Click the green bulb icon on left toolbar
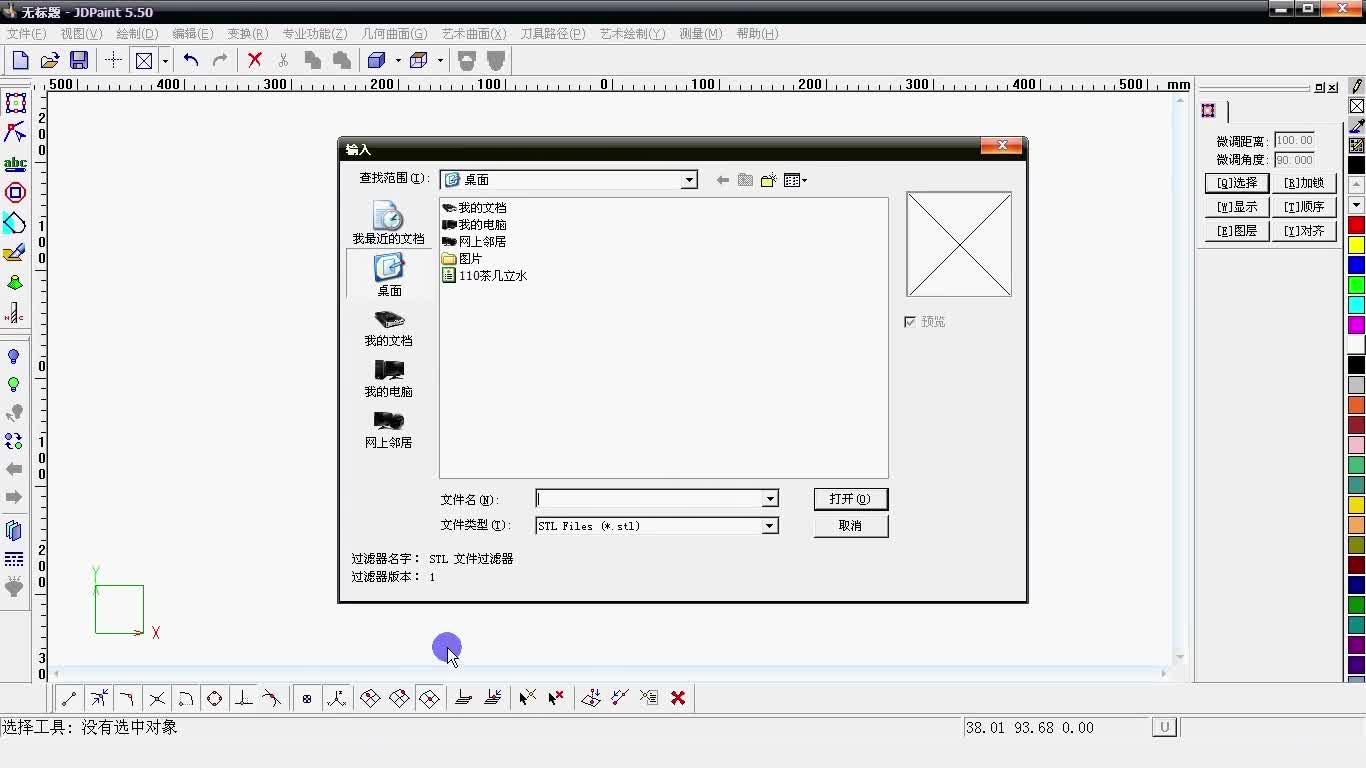Viewport: 1366px width, 768px height. pyautogui.click(x=15, y=383)
